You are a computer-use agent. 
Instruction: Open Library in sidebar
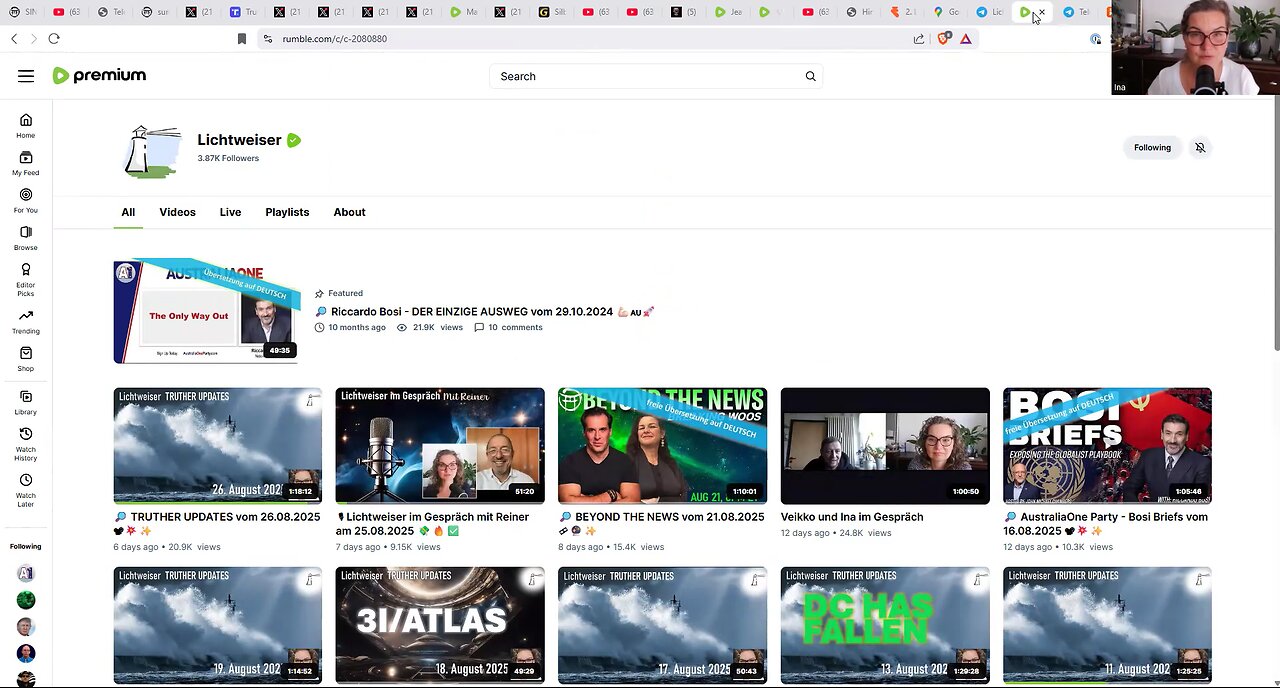(x=26, y=403)
